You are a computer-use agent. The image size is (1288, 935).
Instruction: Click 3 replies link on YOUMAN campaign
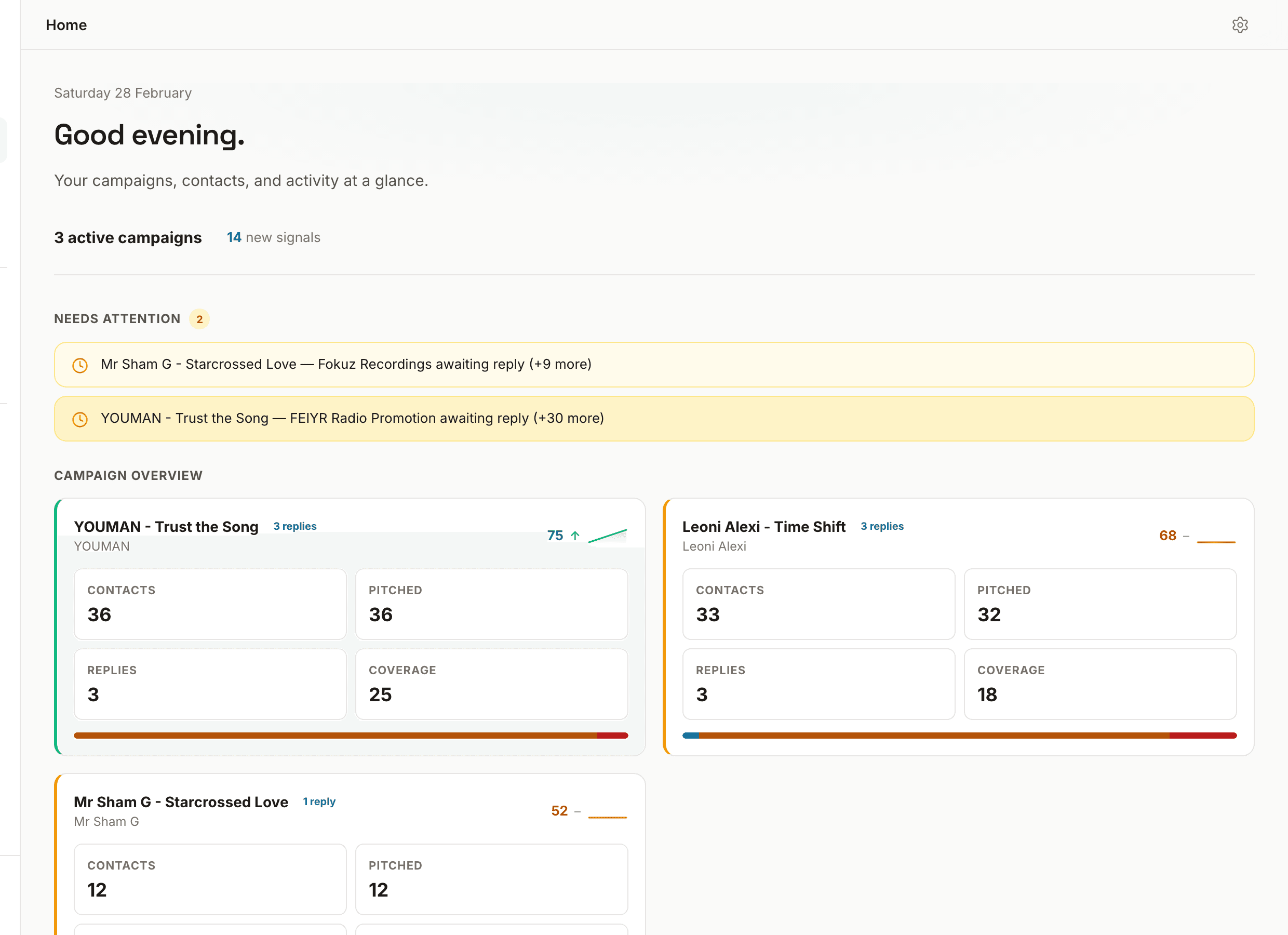point(295,526)
